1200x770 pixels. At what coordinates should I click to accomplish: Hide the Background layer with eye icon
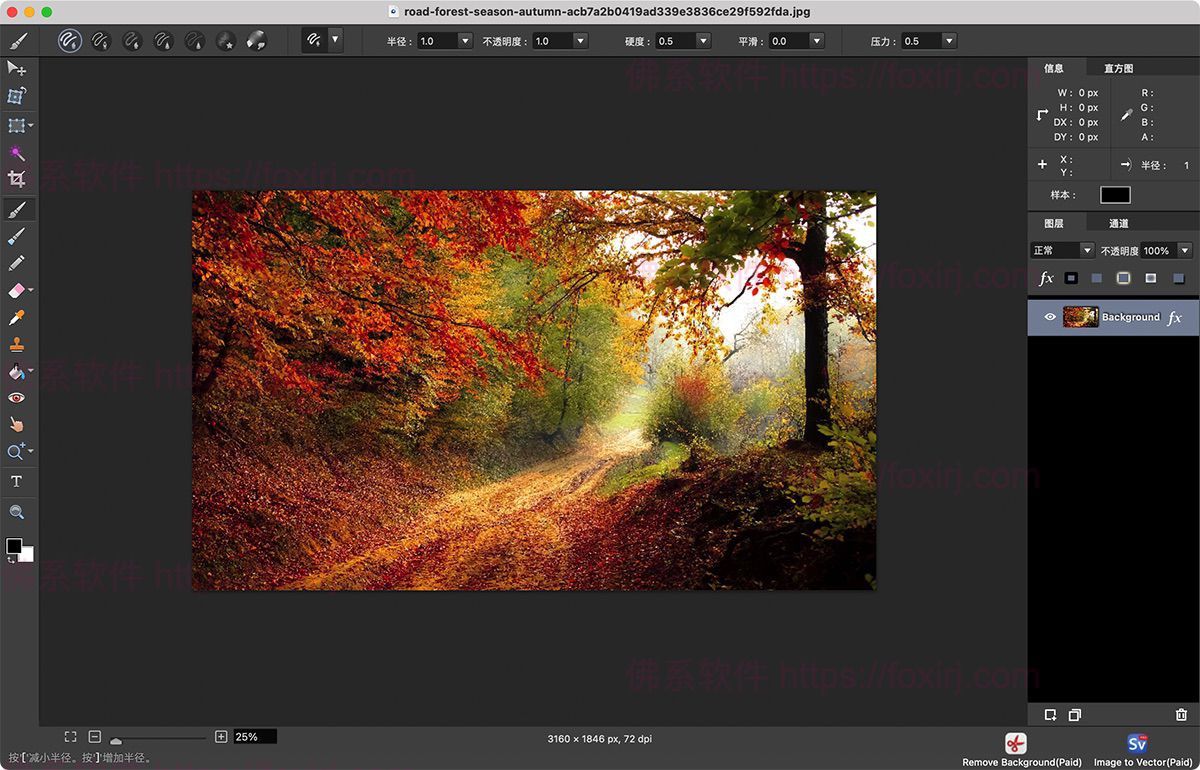(1050, 317)
